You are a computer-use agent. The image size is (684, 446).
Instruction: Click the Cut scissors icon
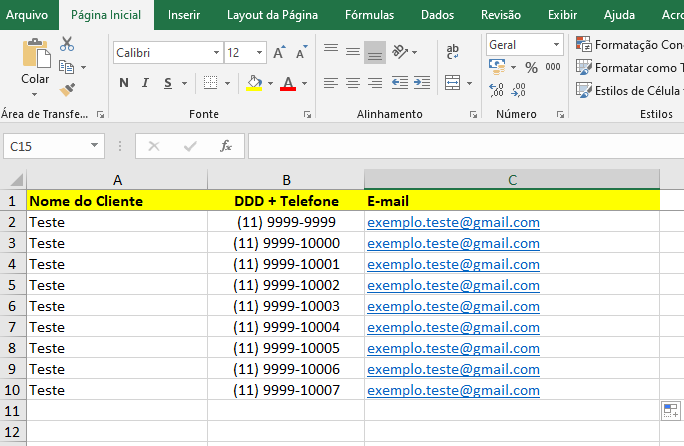pos(67,44)
